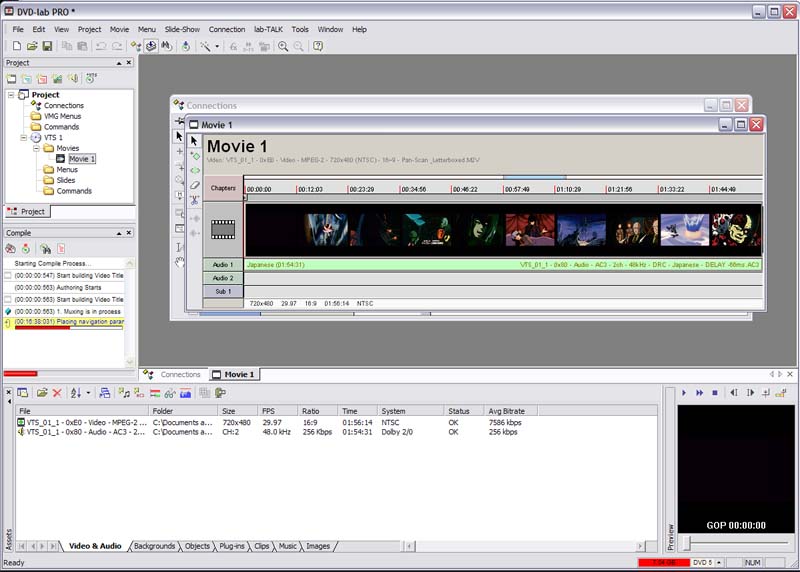Open the sort options dropdown arrow
Image resolution: width=800 pixels, height=572 pixels.
(x=88, y=393)
